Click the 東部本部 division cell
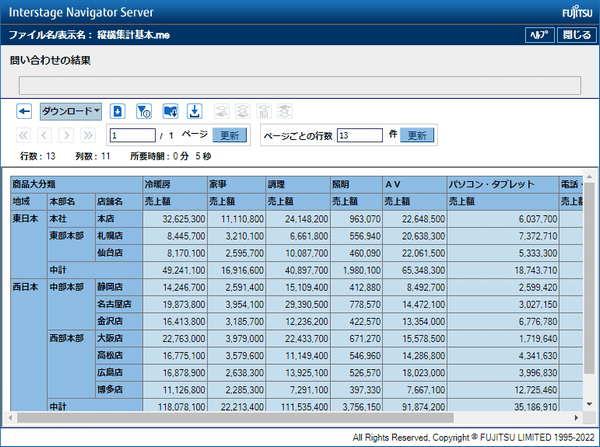The height and width of the screenshot is (447, 600). click(71, 245)
